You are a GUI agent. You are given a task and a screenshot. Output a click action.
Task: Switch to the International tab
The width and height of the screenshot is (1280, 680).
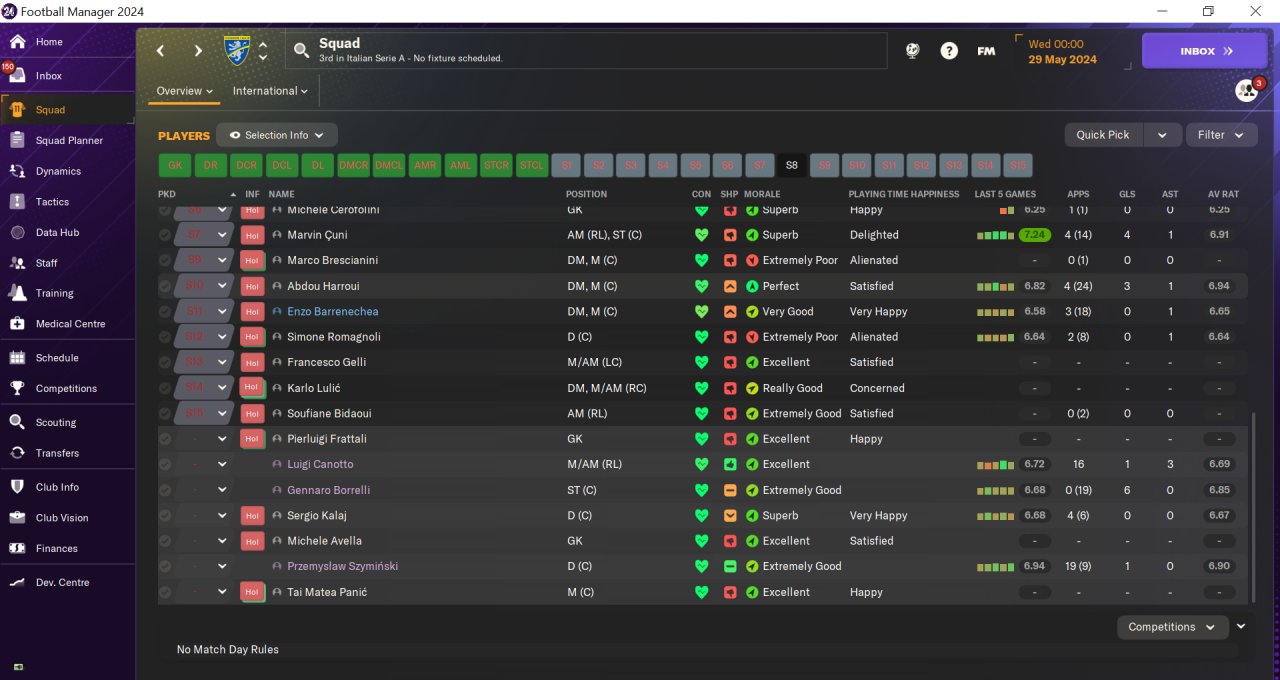pos(270,91)
